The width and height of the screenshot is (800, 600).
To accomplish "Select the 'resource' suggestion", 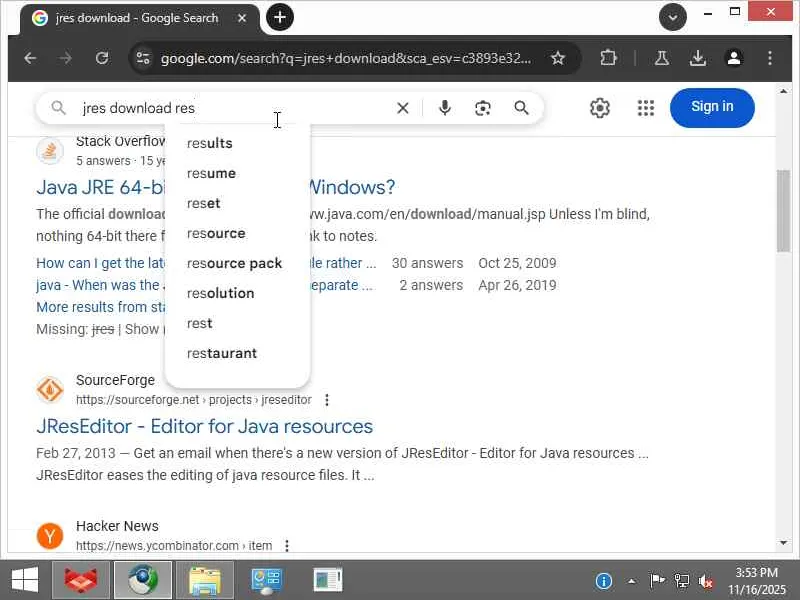I will pyautogui.click(x=238, y=234).
